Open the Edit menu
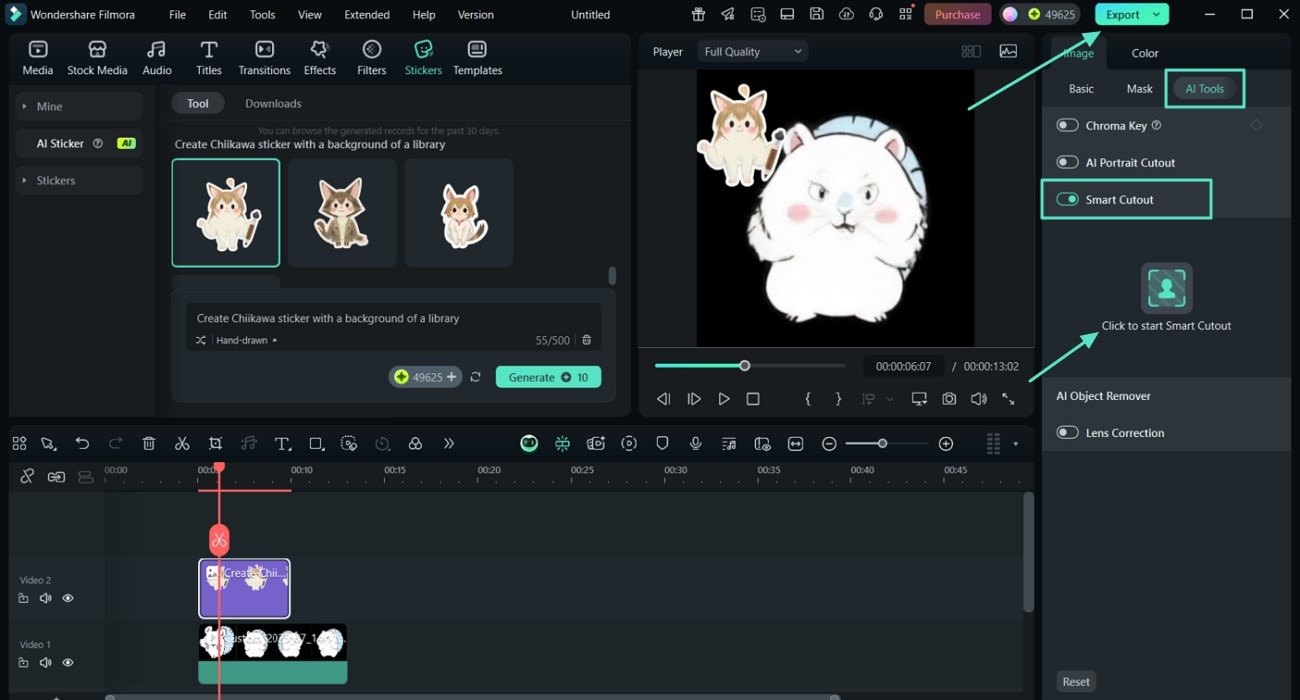This screenshot has width=1300, height=700. 218,15
